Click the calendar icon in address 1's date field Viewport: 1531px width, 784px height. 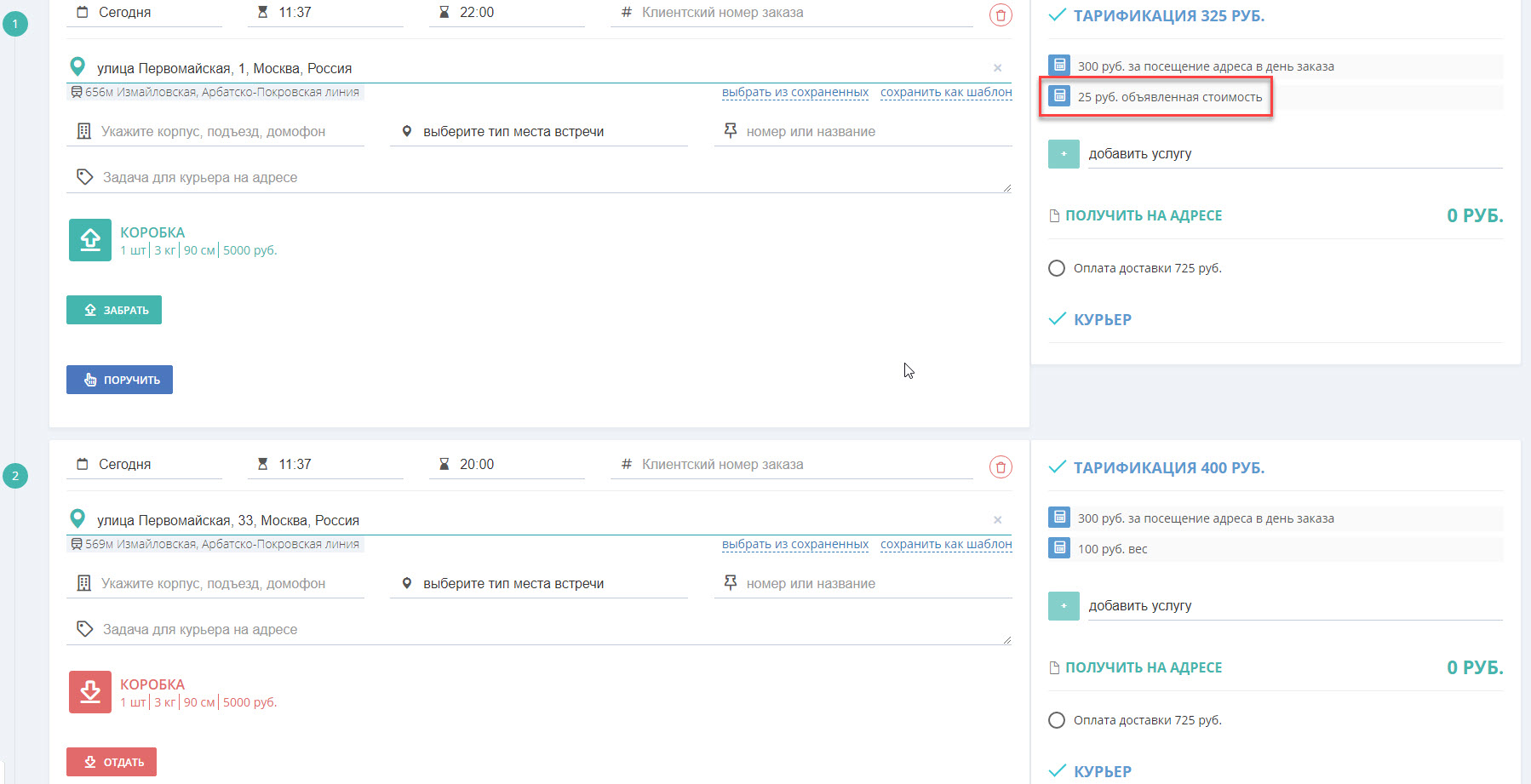[83, 12]
